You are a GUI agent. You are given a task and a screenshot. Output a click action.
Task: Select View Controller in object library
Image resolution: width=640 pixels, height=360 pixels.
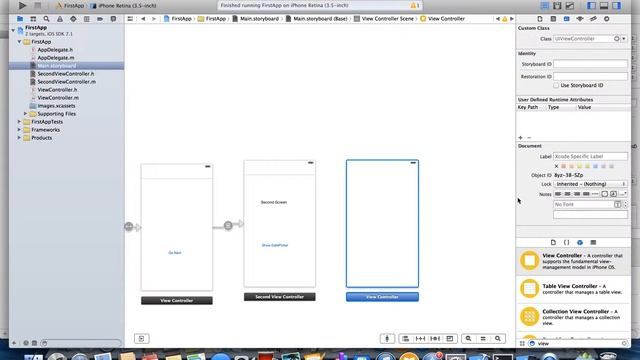(x=573, y=261)
